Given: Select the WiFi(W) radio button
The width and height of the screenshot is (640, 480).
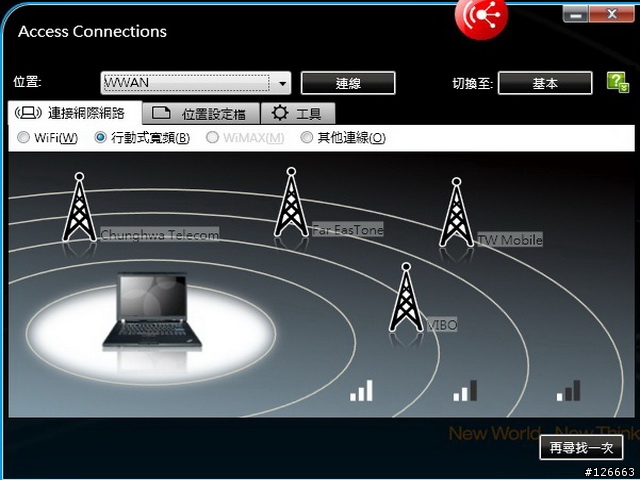Looking at the screenshot, I should pyautogui.click(x=23, y=137).
